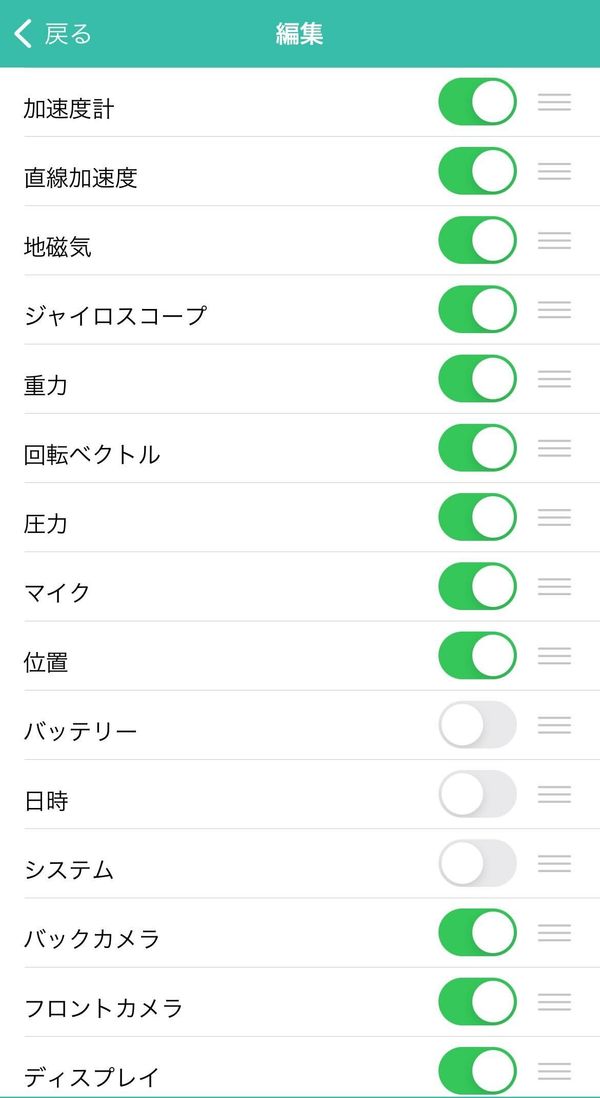
Task: Go back with the 戻る button
Action: click(x=53, y=34)
